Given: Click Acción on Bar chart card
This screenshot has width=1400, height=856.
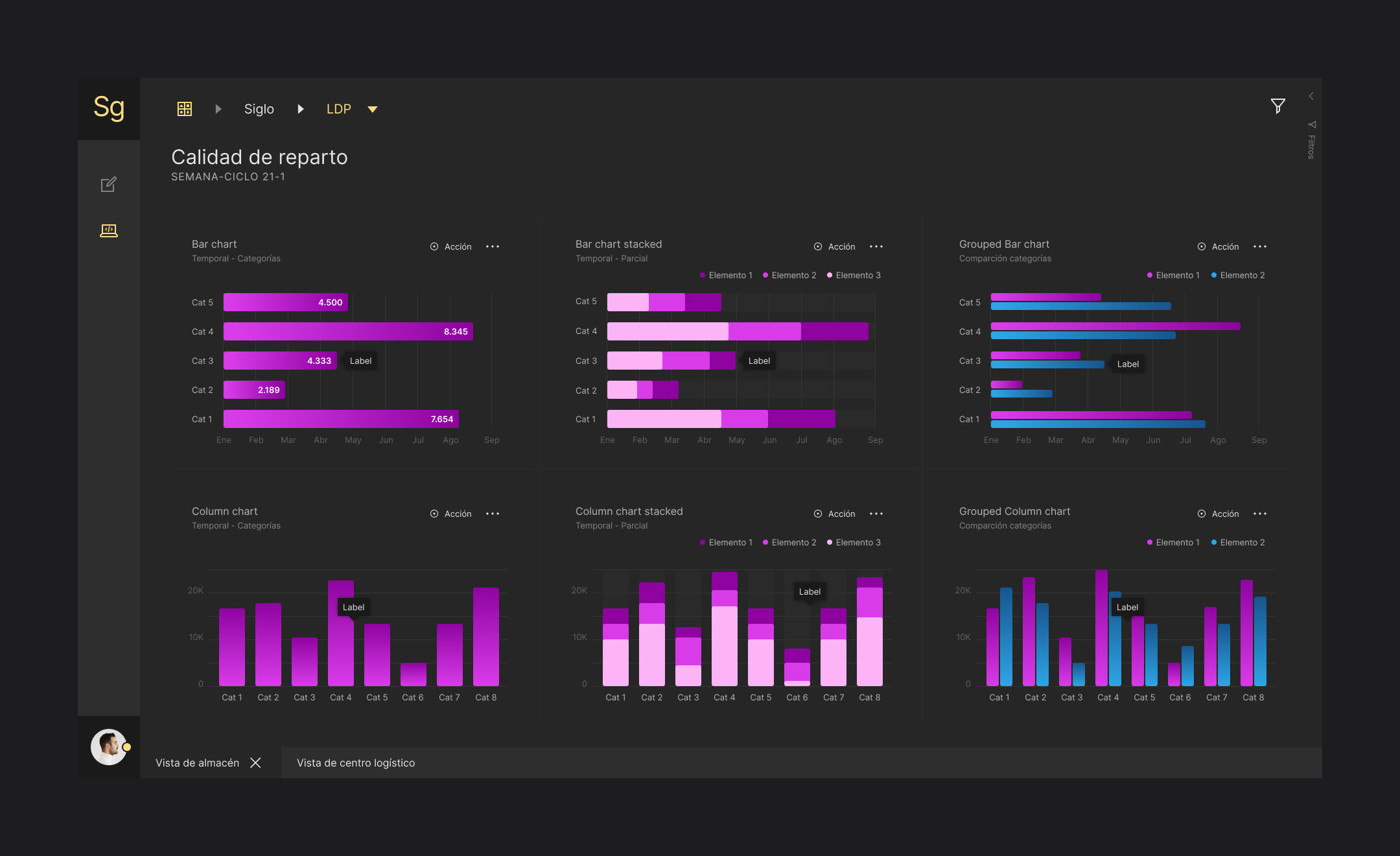Looking at the screenshot, I should tap(451, 246).
